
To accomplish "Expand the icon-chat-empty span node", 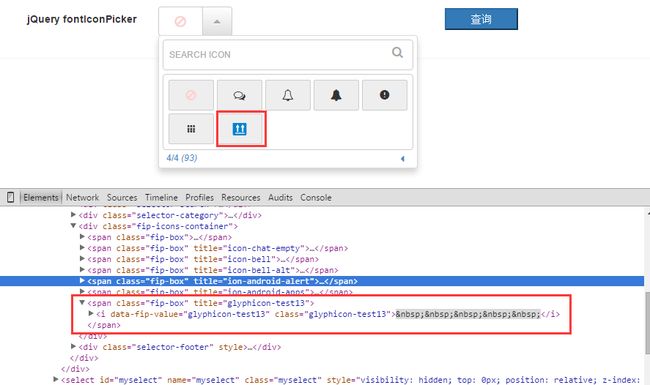I will 82,248.
